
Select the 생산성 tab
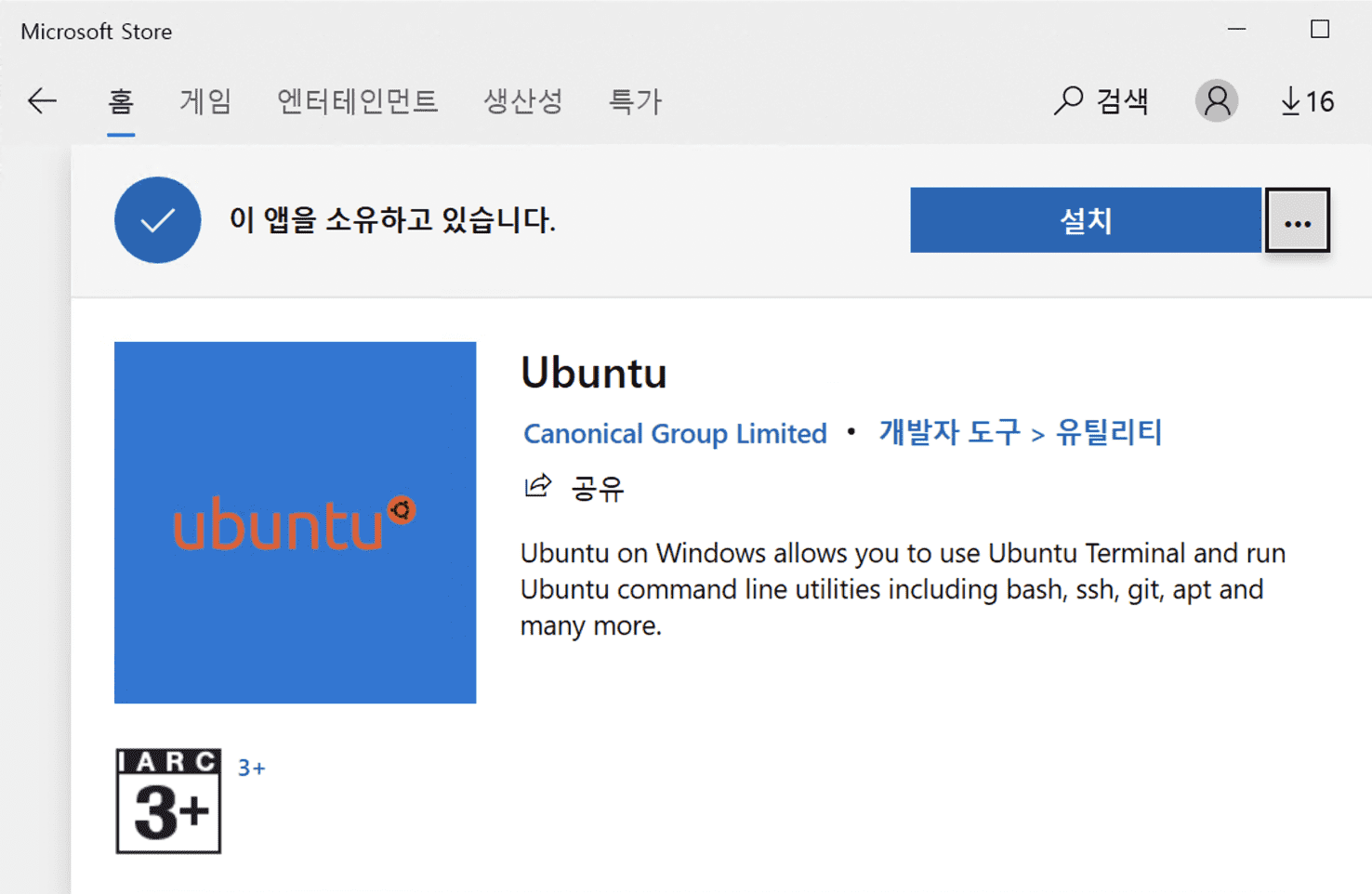(x=523, y=100)
